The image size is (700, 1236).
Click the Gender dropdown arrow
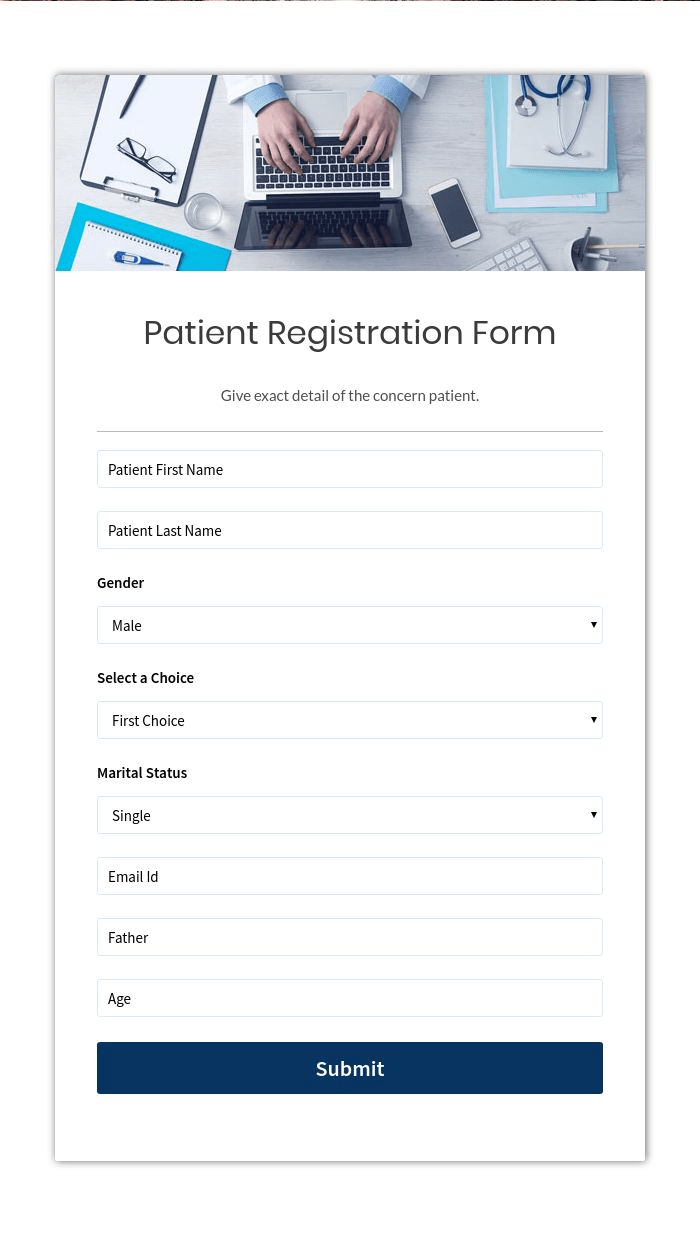[593, 624]
